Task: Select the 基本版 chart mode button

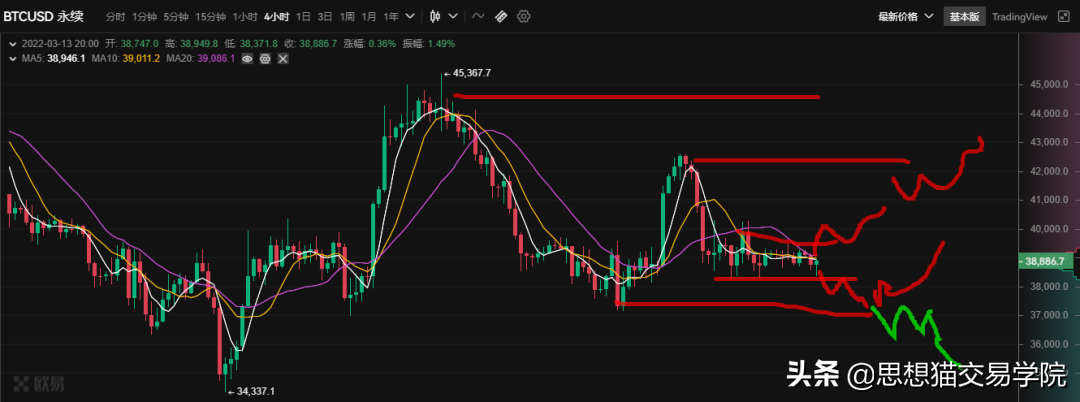Action: click(964, 17)
